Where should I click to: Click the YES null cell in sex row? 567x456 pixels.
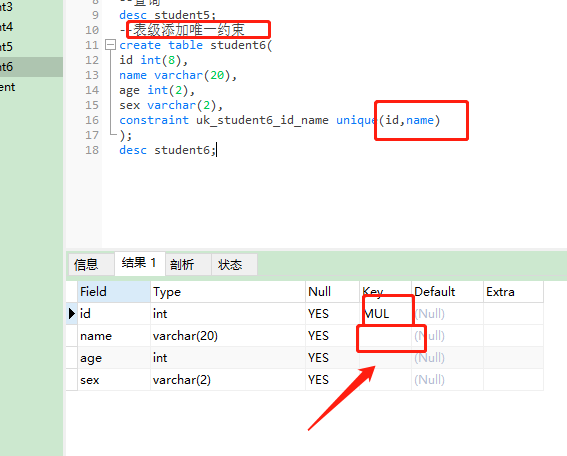332,380
